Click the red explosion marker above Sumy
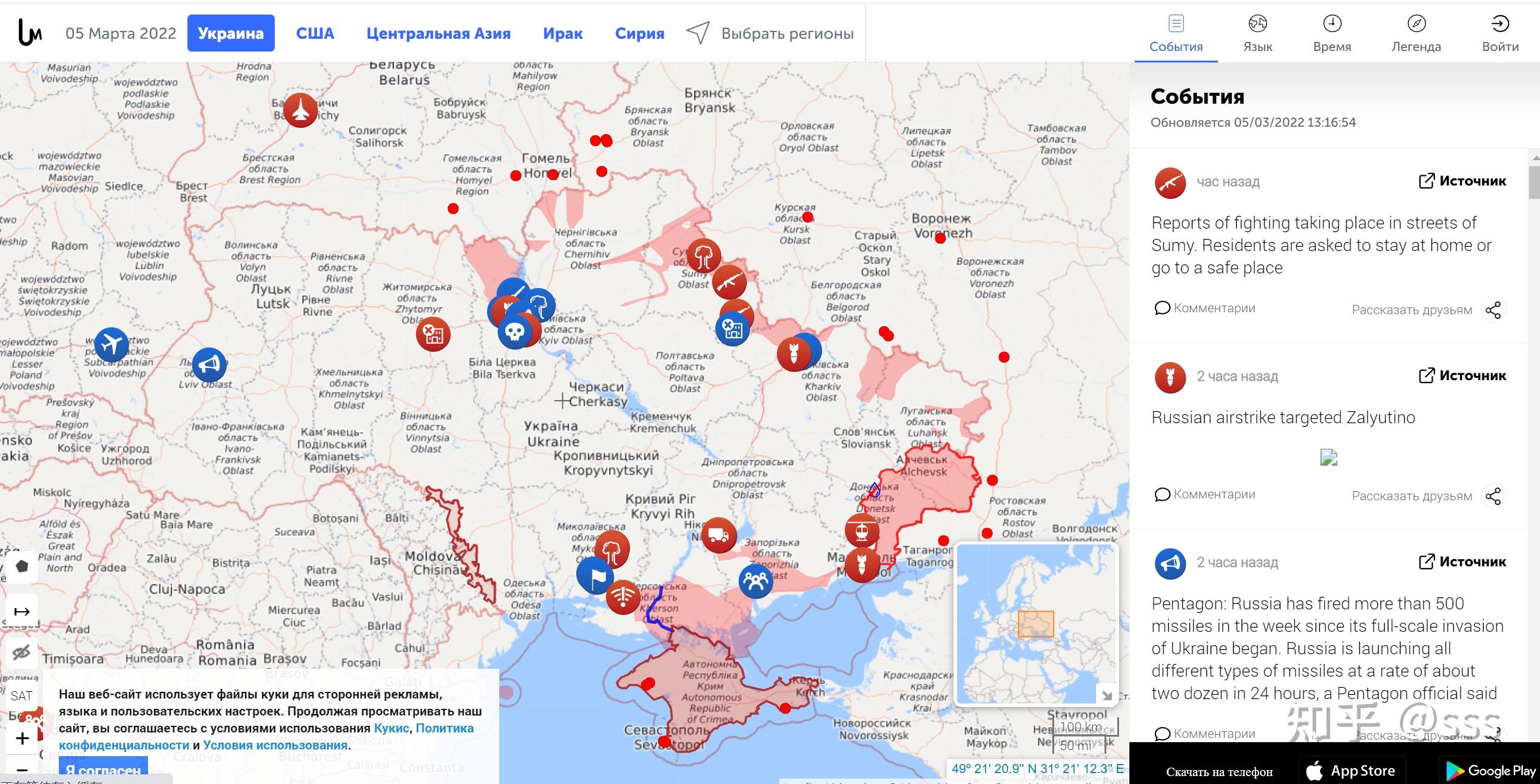 pos(704,255)
